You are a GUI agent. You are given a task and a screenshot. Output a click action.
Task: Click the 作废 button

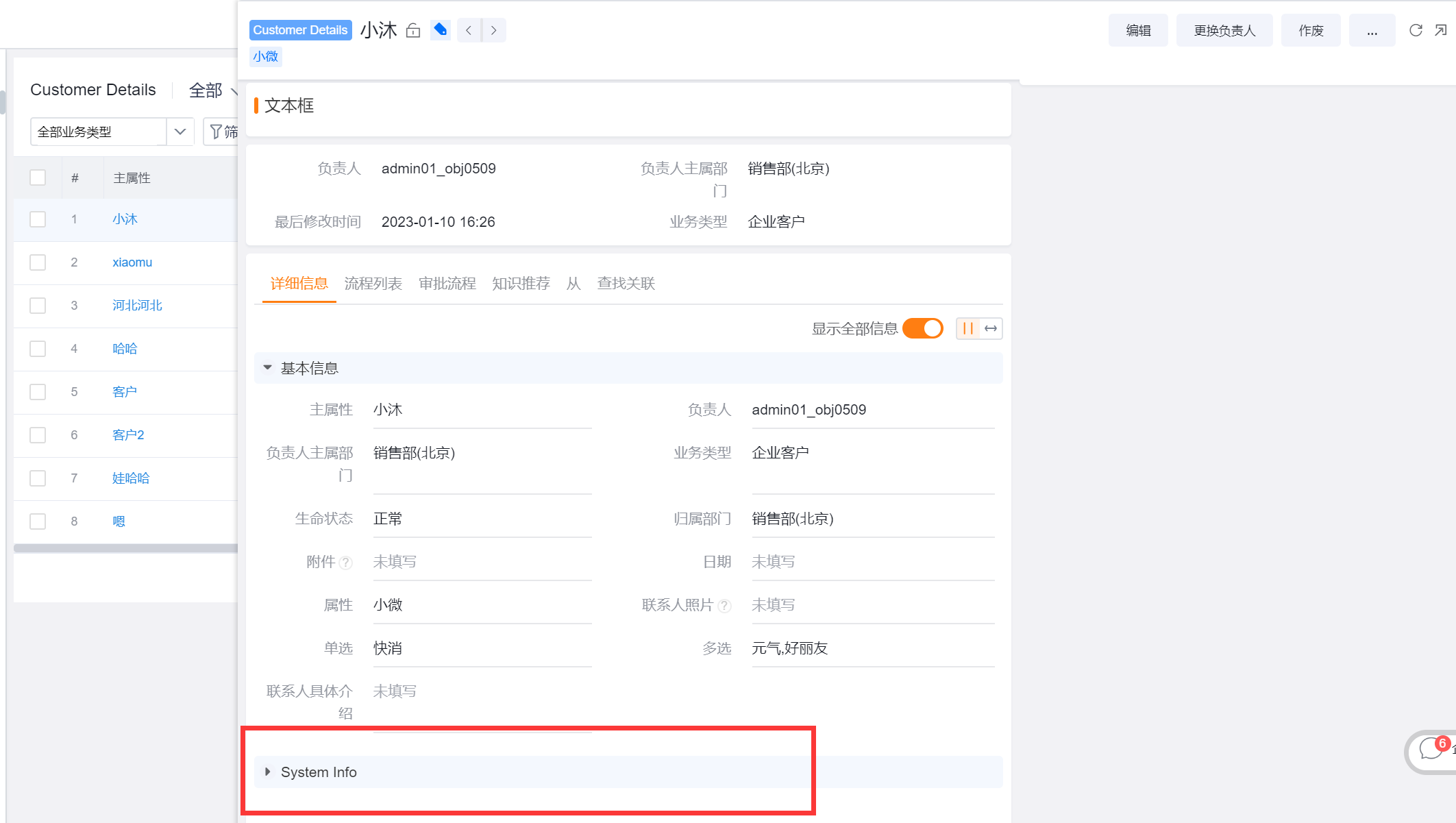click(1311, 30)
